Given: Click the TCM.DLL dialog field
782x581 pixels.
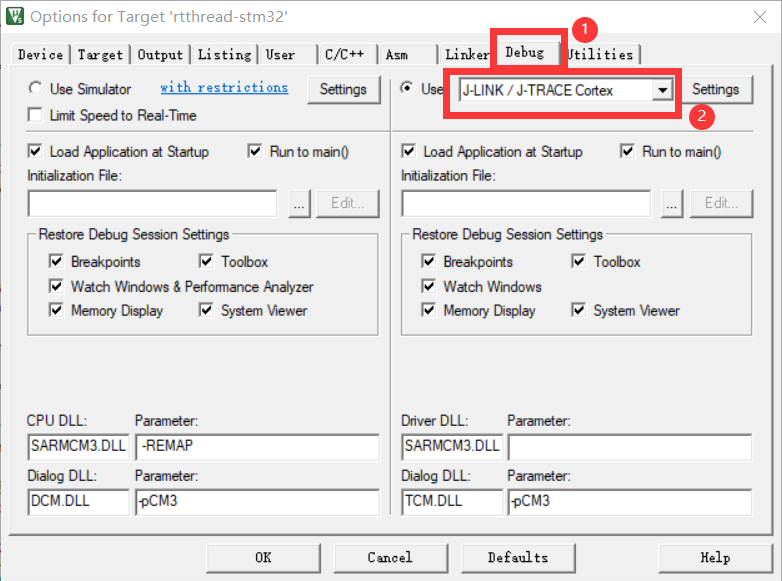Looking at the screenshot, I should pyautogui.click(x=452, y=502).
